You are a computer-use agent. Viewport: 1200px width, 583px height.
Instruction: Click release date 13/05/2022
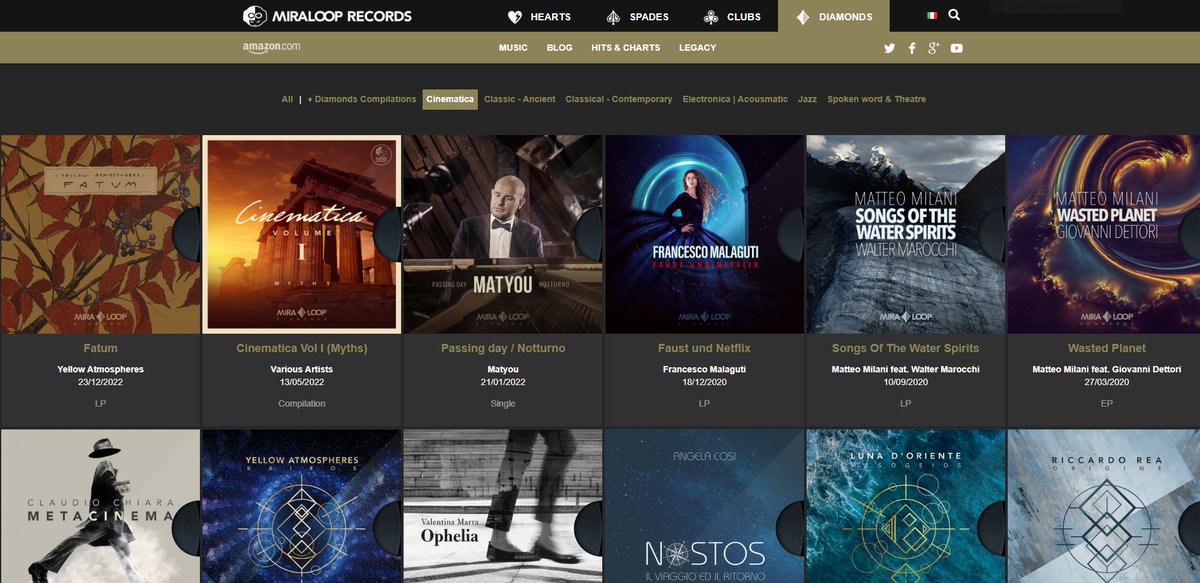point(302,381)
